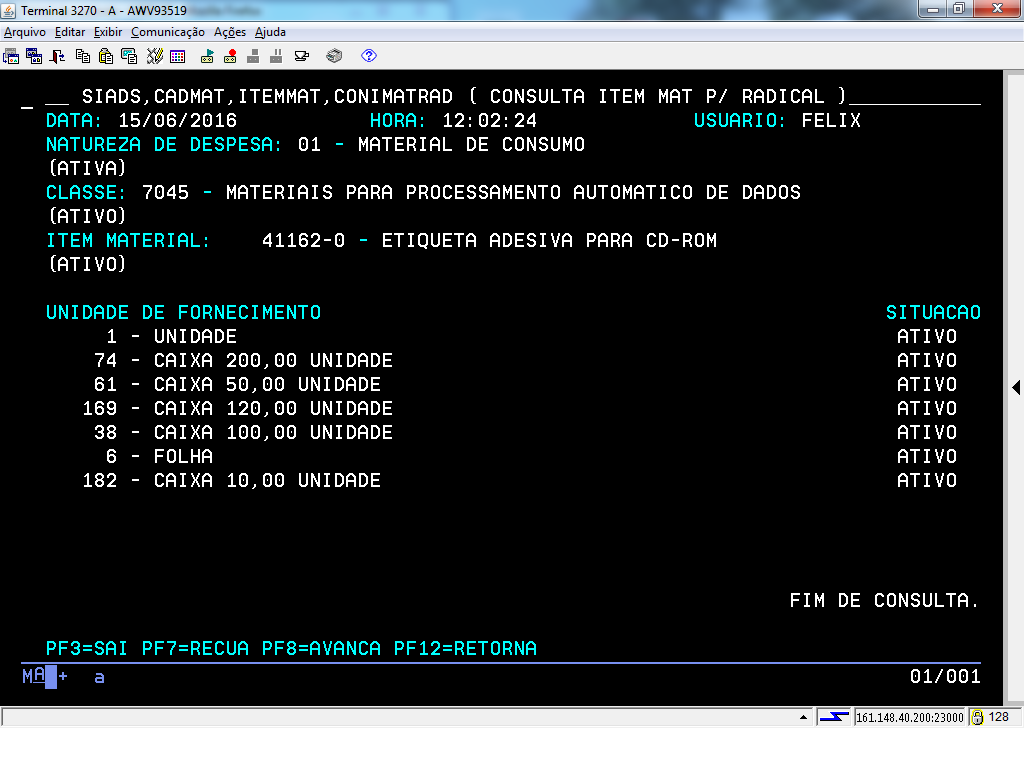Open the Comunicação menu
1024x768 pixels.
[168, 32]
